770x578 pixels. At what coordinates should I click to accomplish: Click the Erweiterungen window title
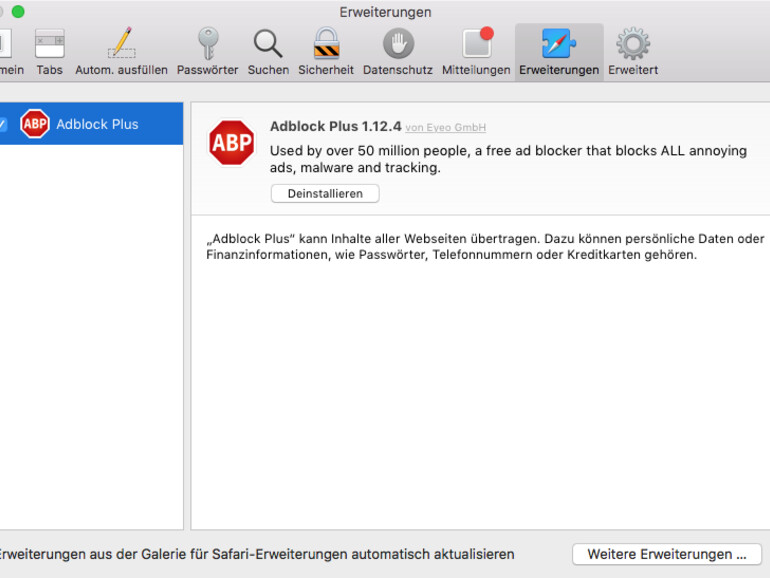pos(385,12)
